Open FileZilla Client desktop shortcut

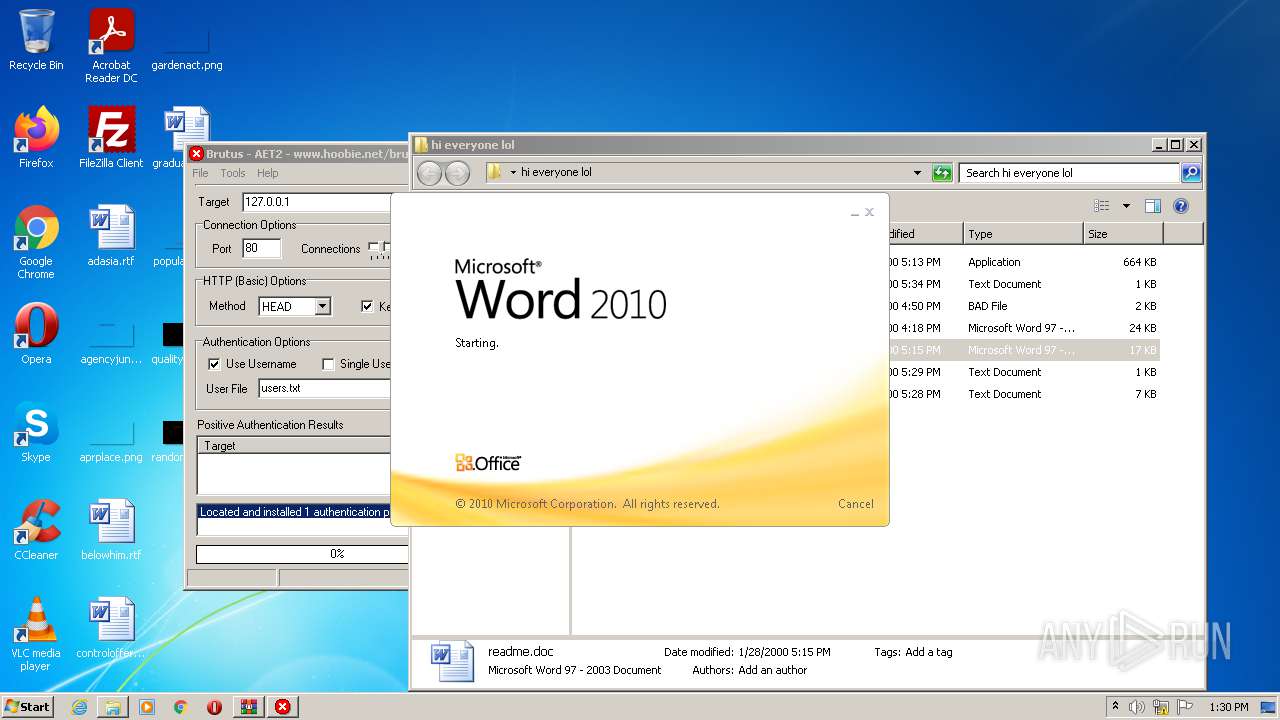[x=111, y=138]
